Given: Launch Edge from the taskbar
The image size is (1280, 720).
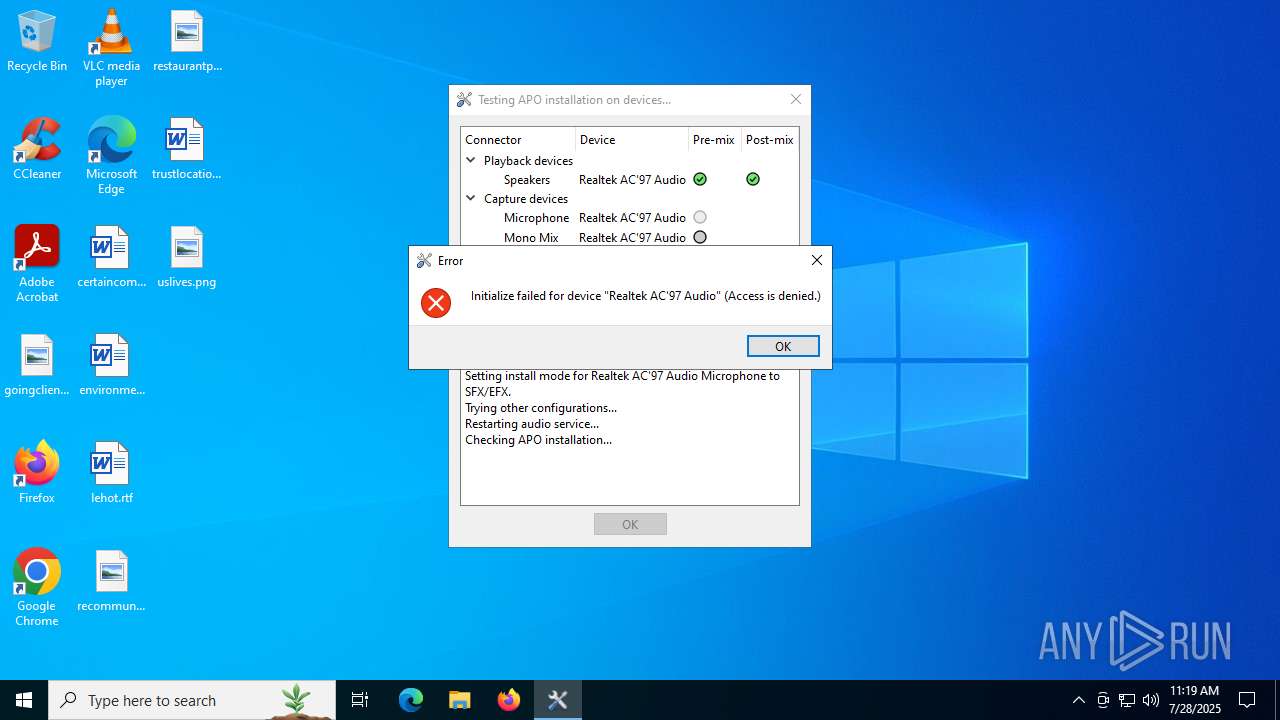Looking at the screenshot, I should tap(411, 700).
